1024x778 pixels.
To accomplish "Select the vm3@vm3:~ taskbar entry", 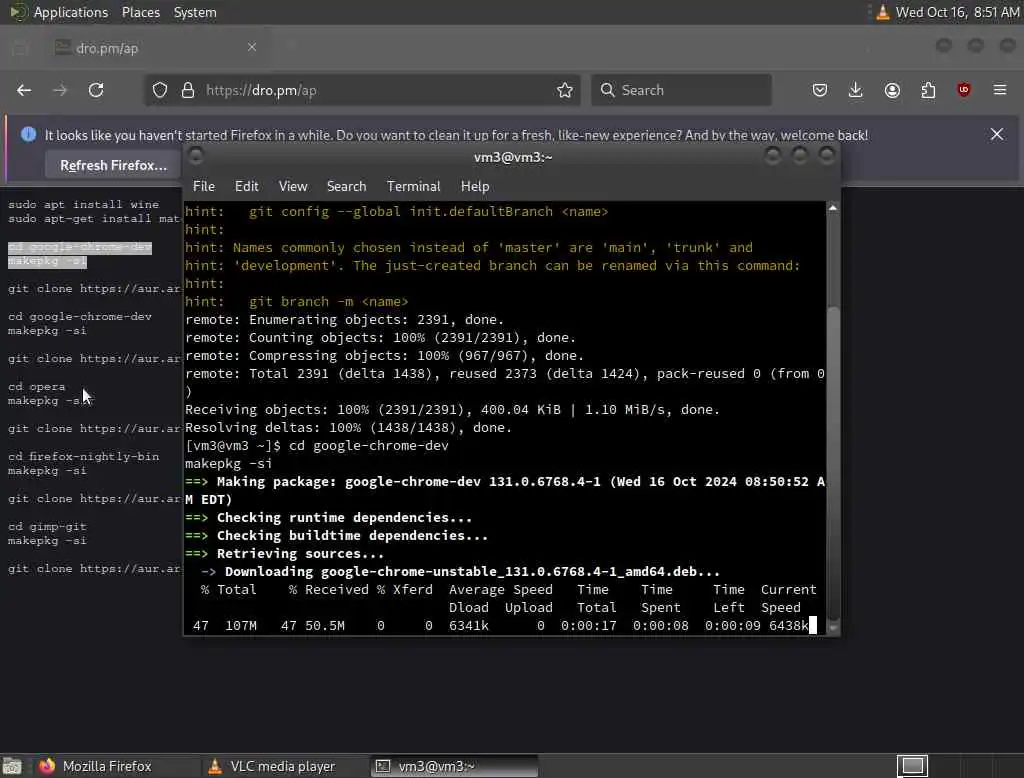I will [x=455, y=766].
